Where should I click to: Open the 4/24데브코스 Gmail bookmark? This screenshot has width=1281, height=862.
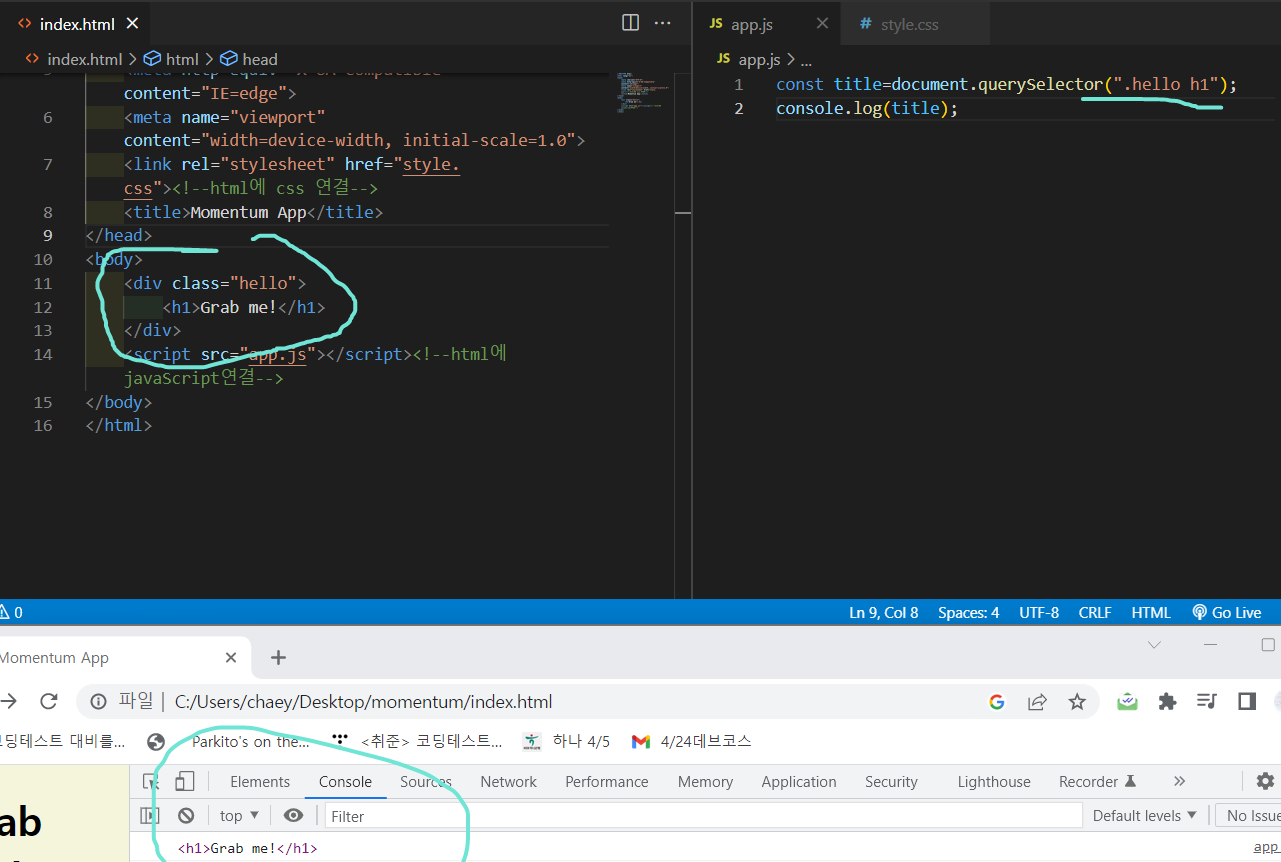point(691,741)
